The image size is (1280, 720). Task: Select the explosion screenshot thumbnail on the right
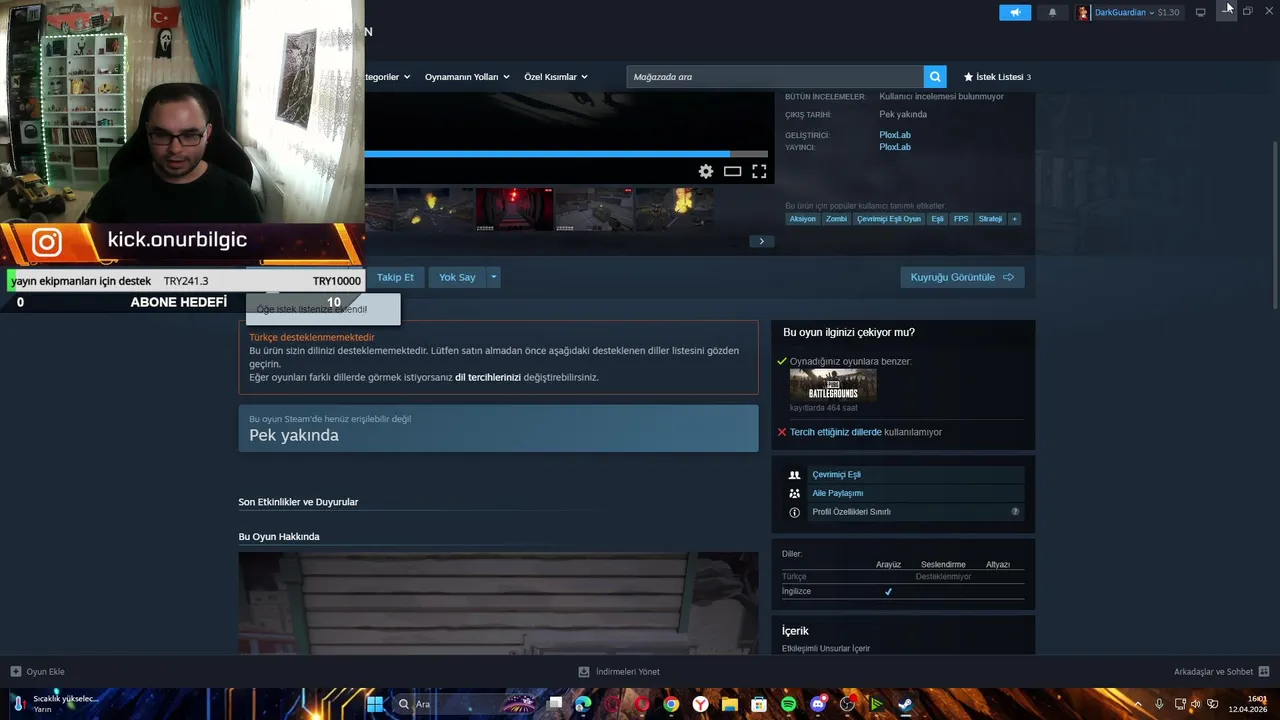[x=674, y=209]
